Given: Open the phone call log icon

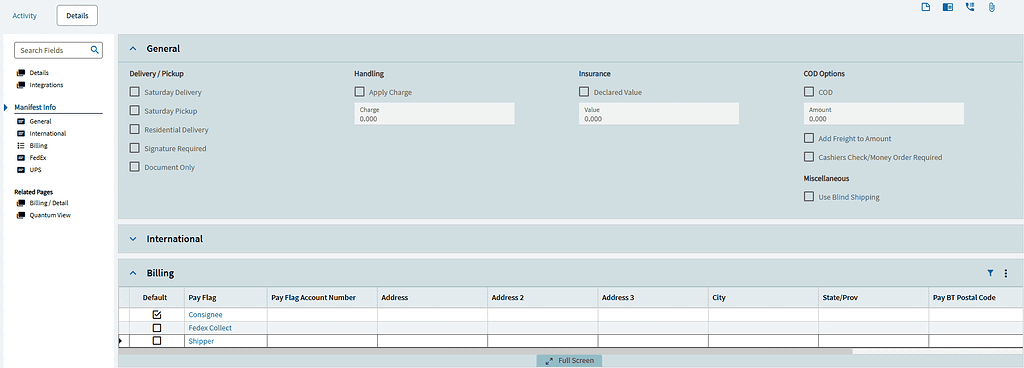Looking at the screenshot, I should click(x=970, y=7).
